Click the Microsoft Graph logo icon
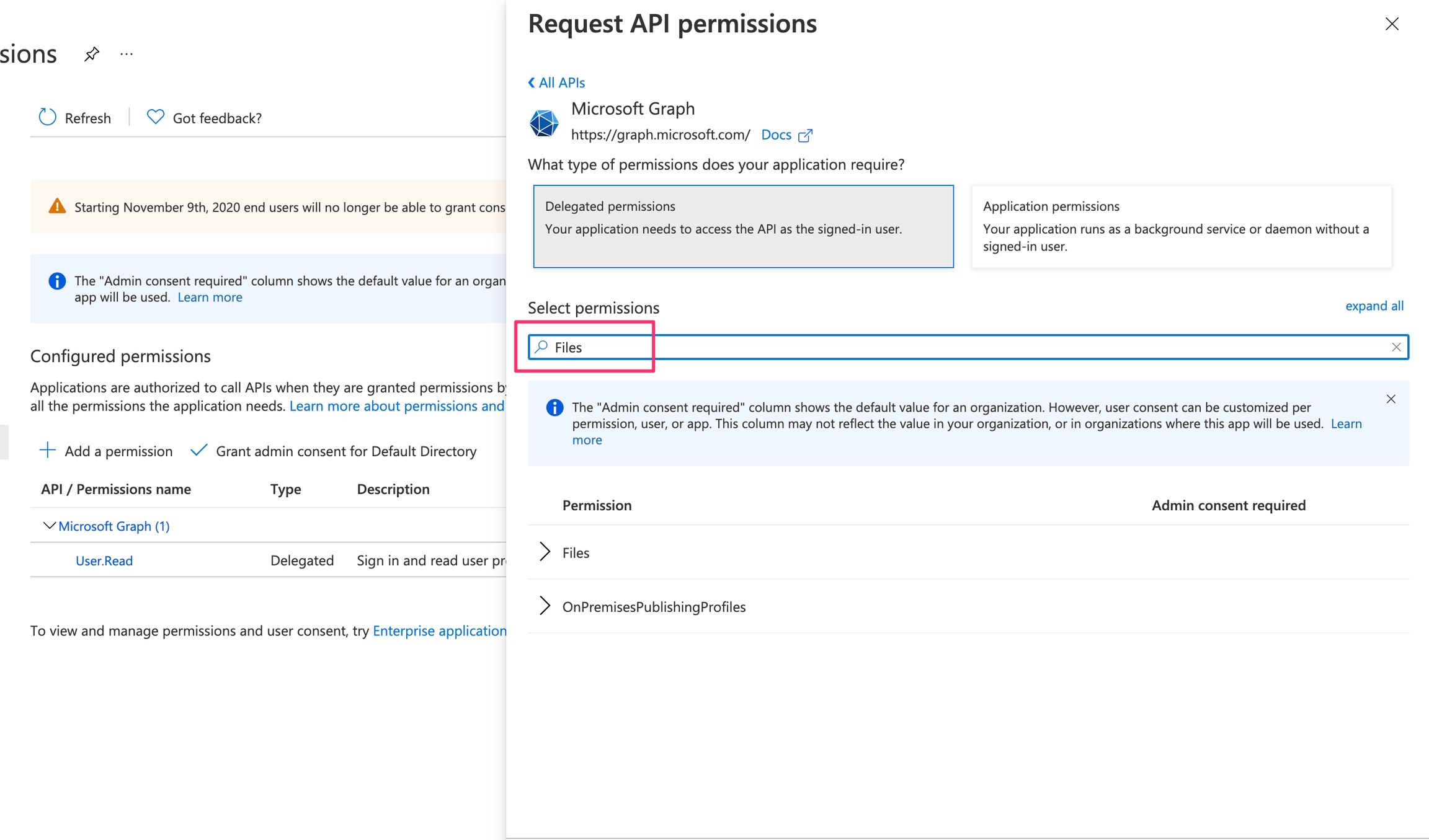Image resolution: width=1429 pixels, height=840 pixels. [x=544, y=122]
